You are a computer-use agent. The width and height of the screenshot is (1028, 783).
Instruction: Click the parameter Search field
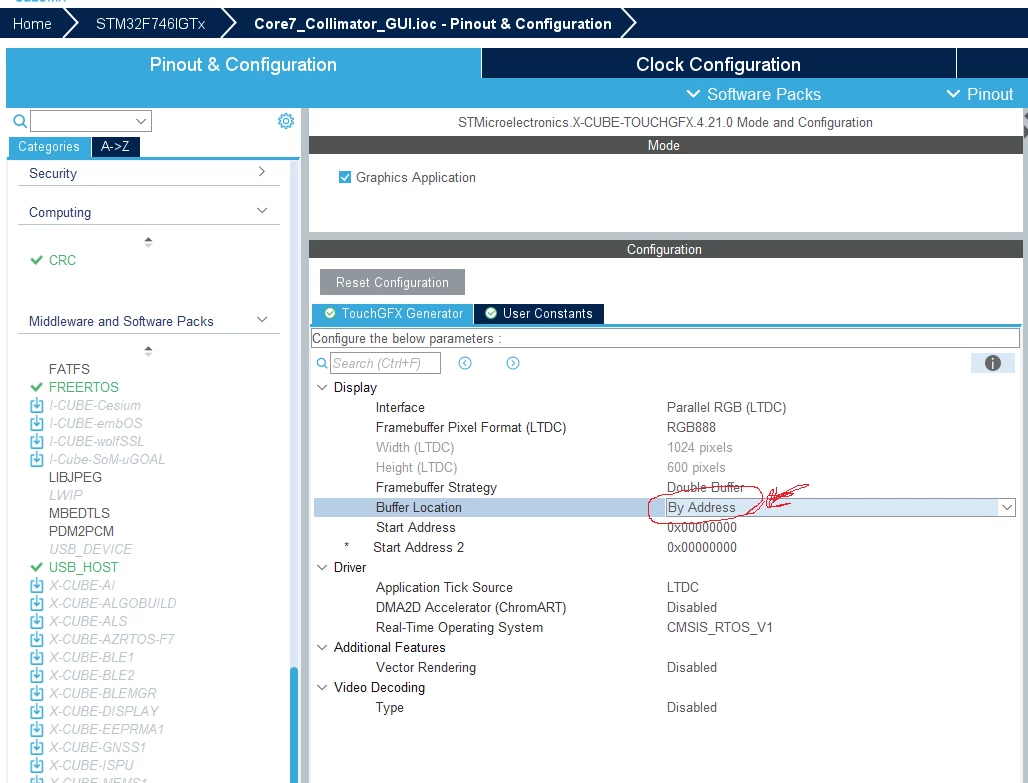pos(386,363)
